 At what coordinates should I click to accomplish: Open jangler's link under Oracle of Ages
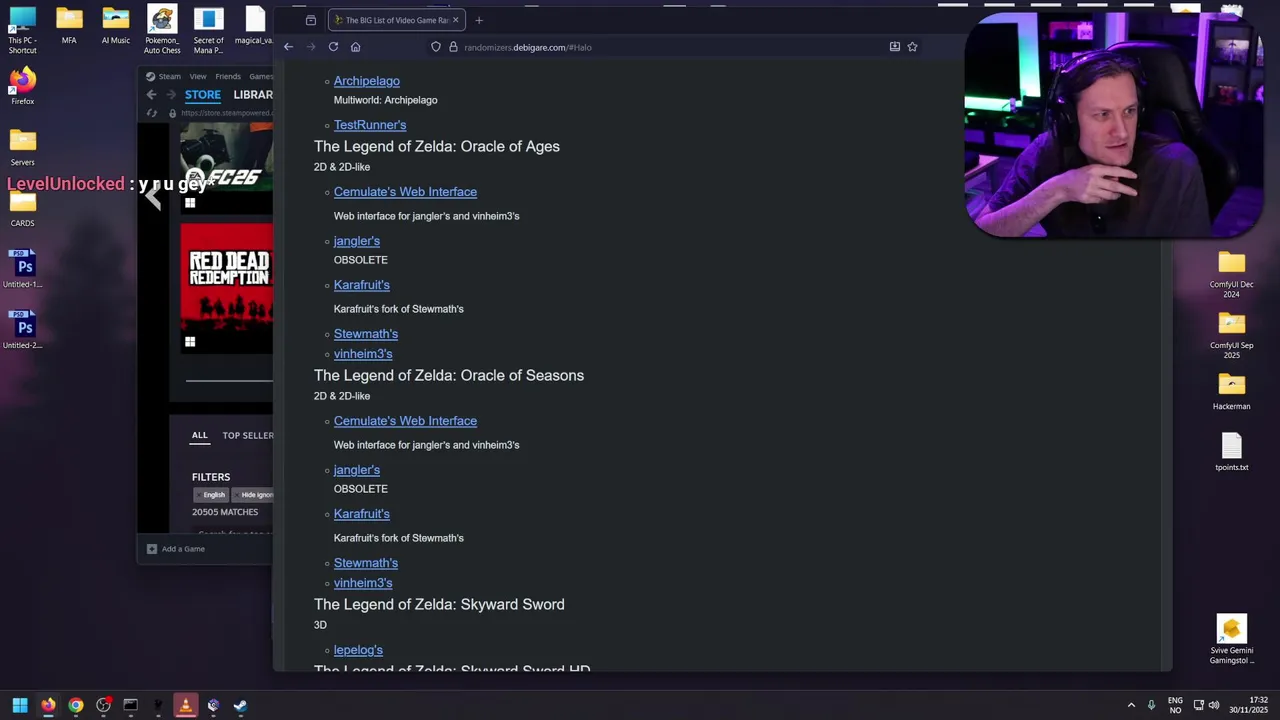click(x=357, y=241)
